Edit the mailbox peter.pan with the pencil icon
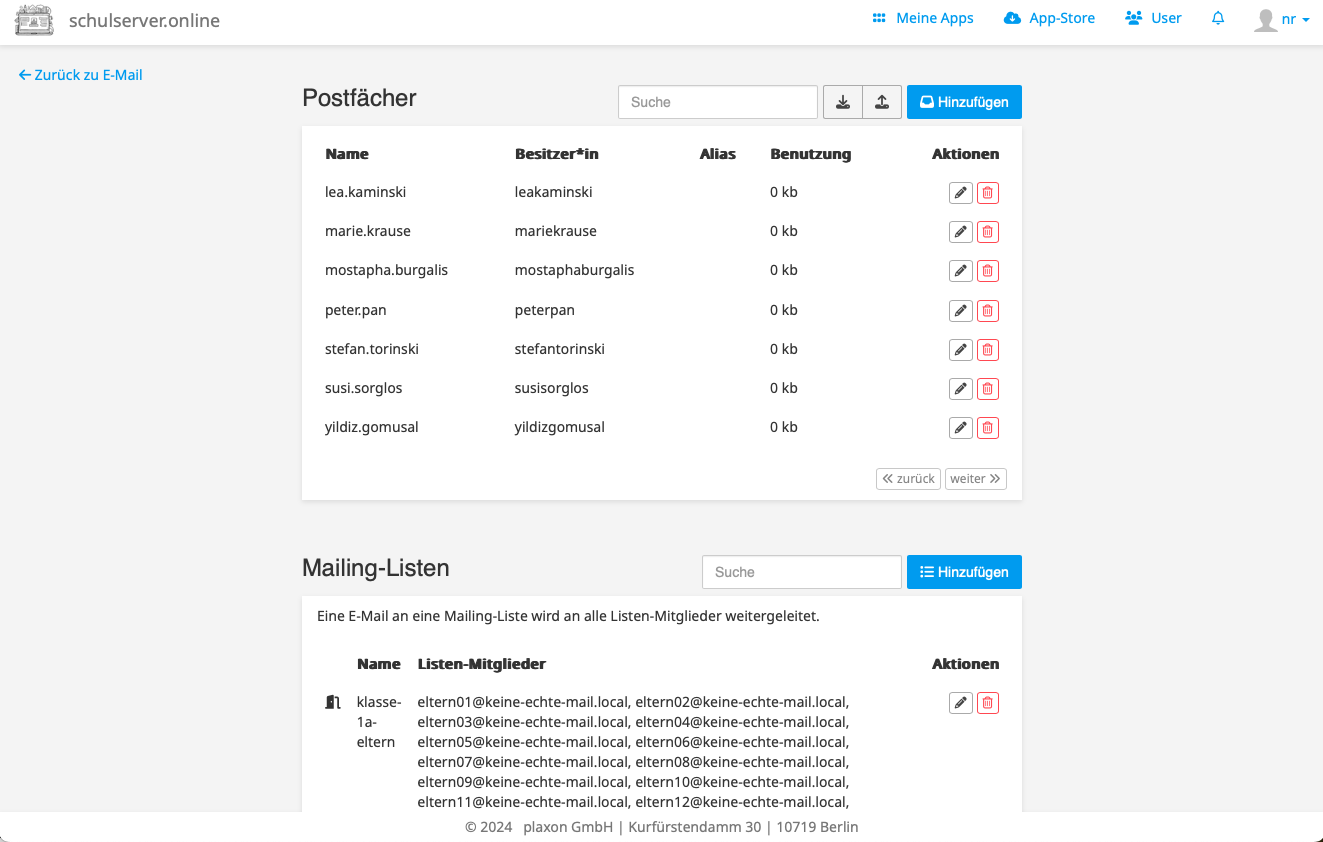Screen dimensions: 1323x842 click(960, 310)
